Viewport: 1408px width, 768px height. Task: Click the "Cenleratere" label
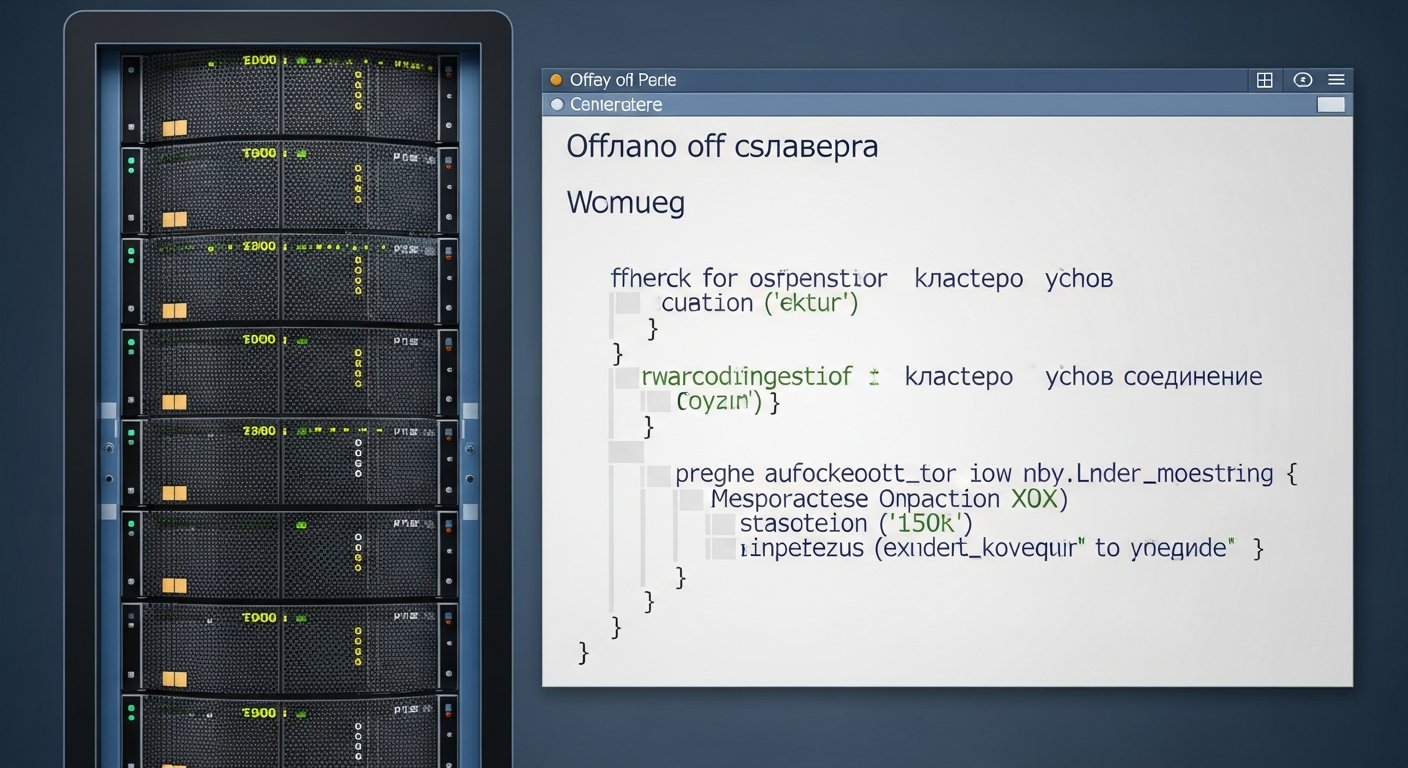pyautogui.click(x=616, y=104)
